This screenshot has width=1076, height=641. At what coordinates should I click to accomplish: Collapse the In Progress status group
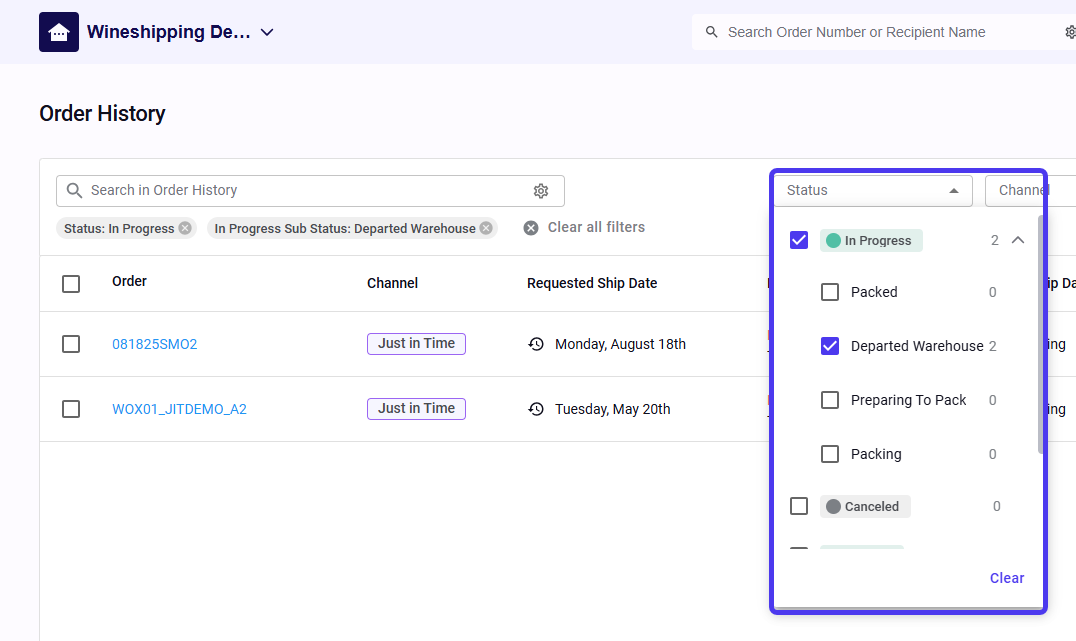click(1018, 240)
